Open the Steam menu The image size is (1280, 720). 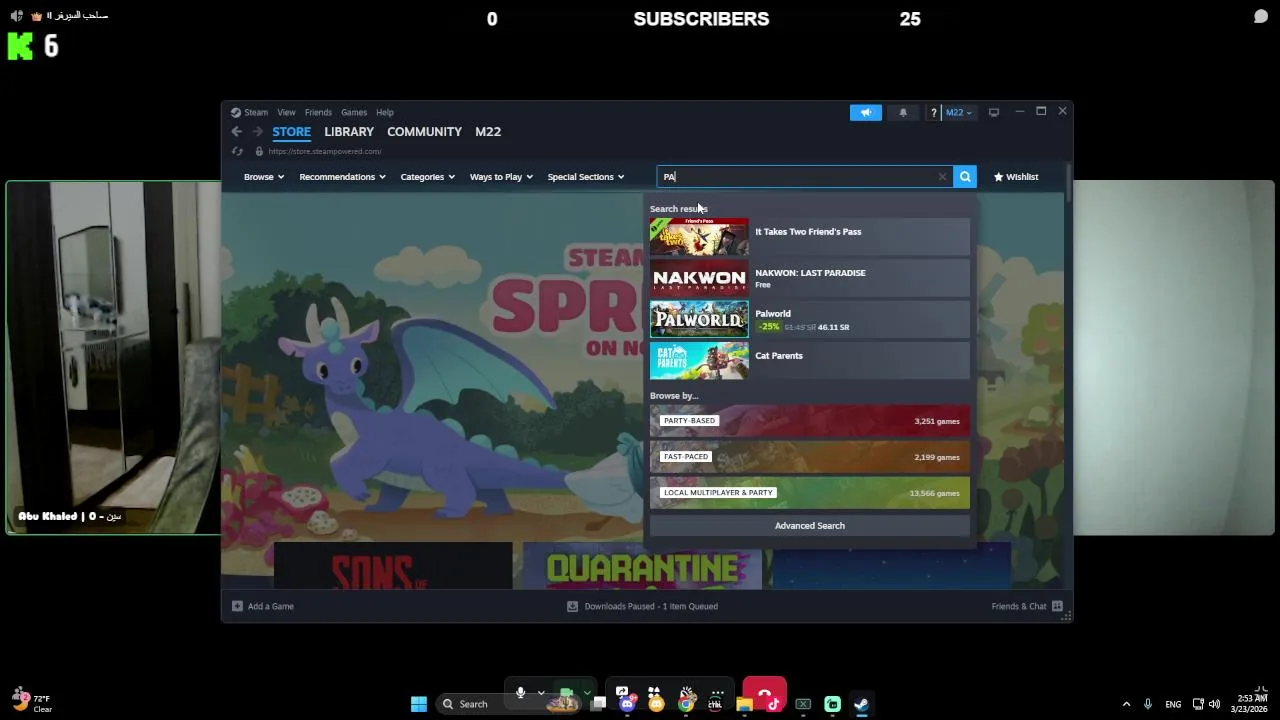click(x=256, y=112)
